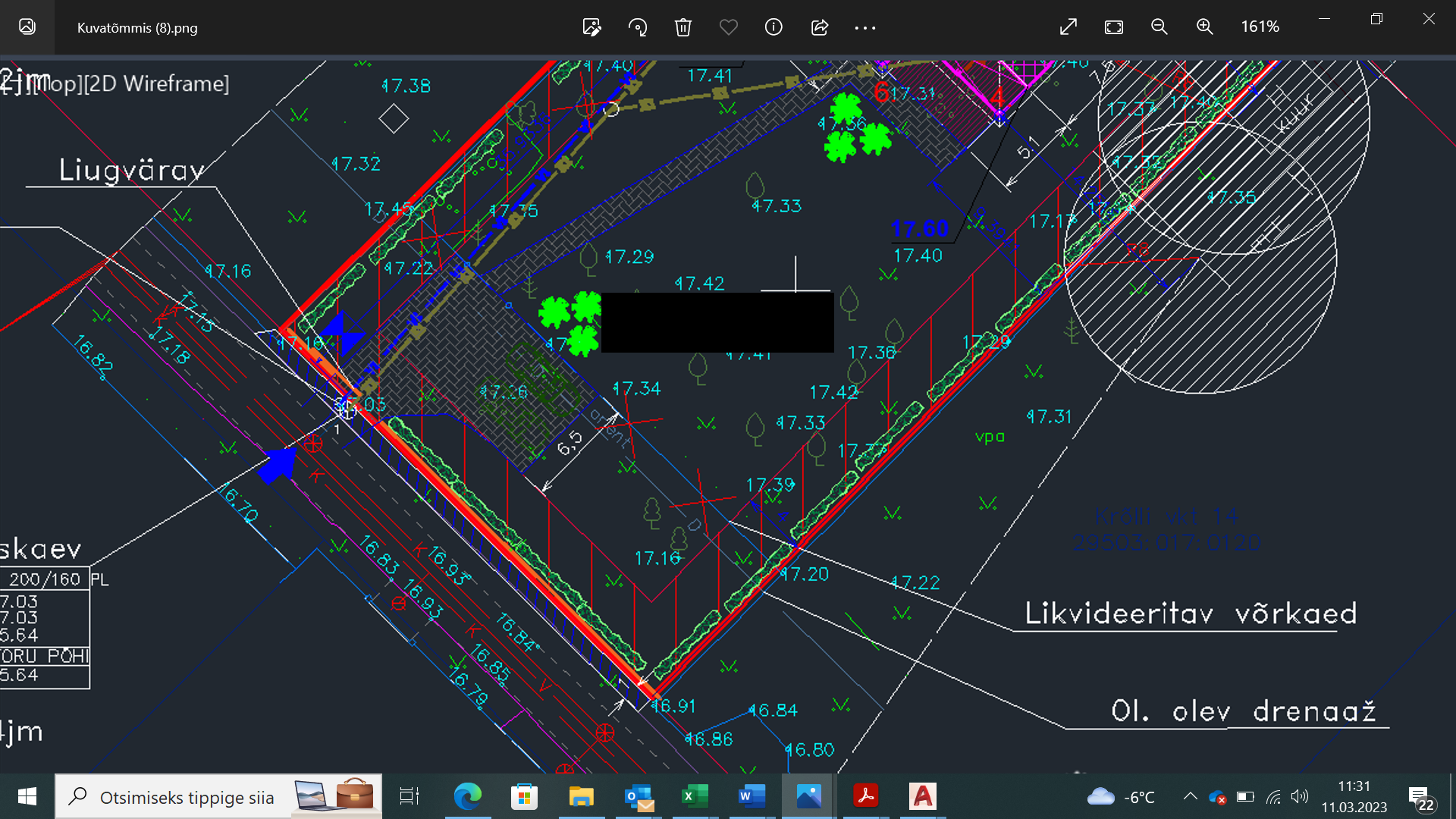Screen dimensions: 1456x819
Task: Mark image as favorite with heart
Action: (728, 27)
